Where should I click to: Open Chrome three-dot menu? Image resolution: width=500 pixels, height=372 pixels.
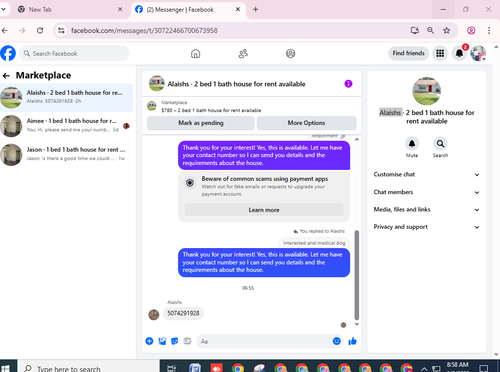489,30
